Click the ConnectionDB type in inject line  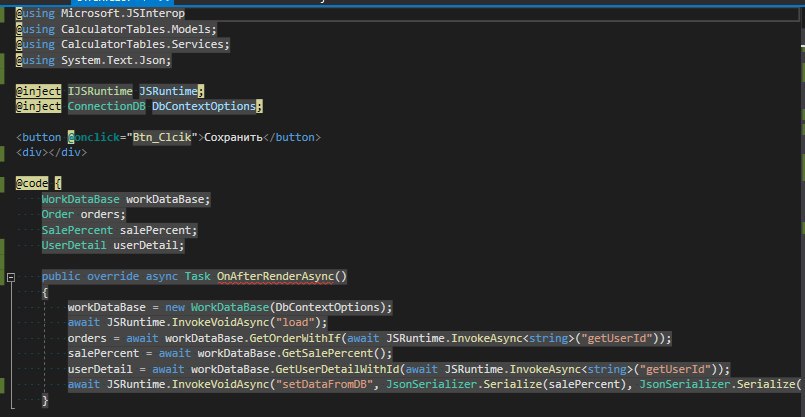[x=107, y=107]
